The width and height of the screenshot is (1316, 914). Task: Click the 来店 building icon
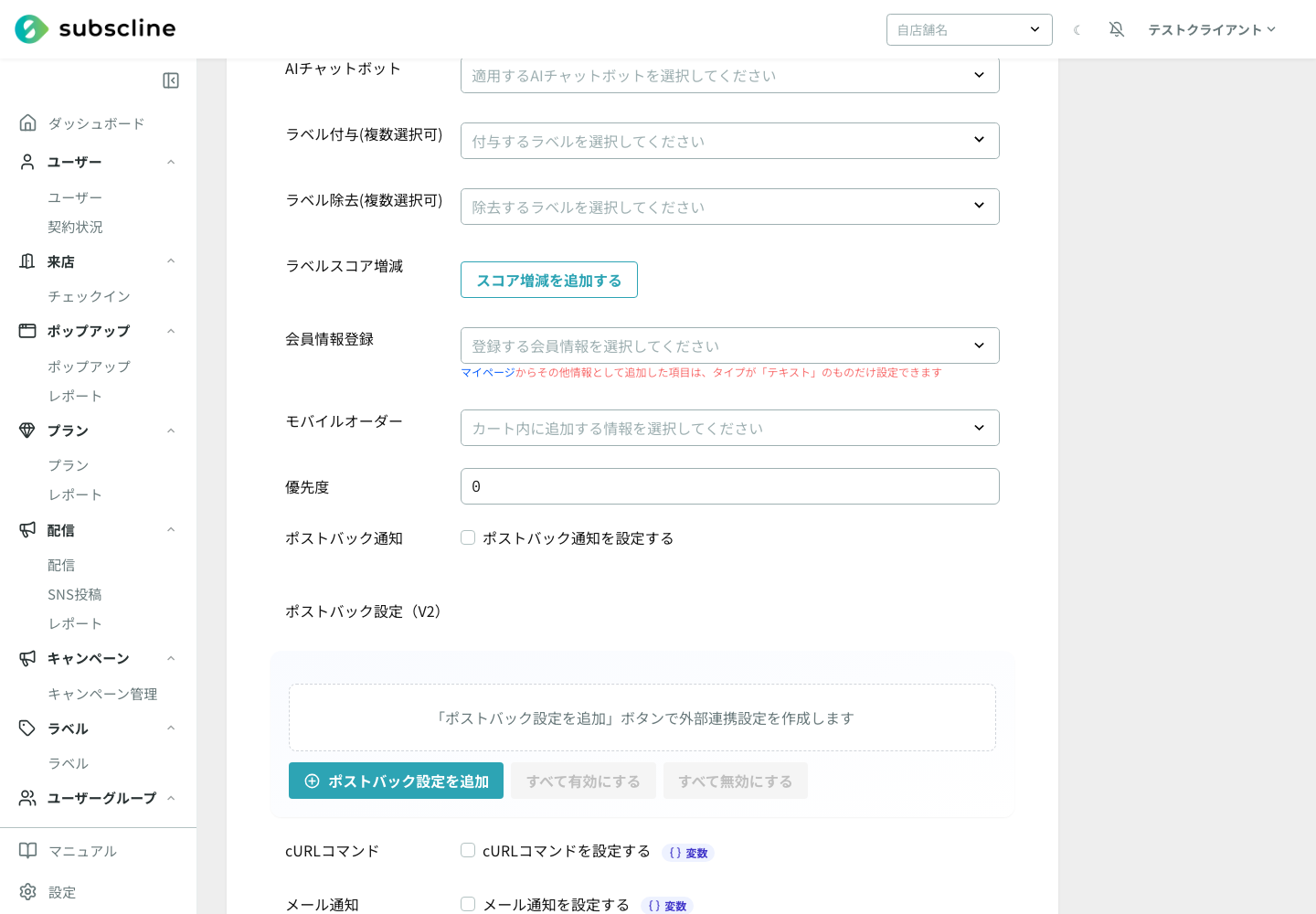click(28, 261)
